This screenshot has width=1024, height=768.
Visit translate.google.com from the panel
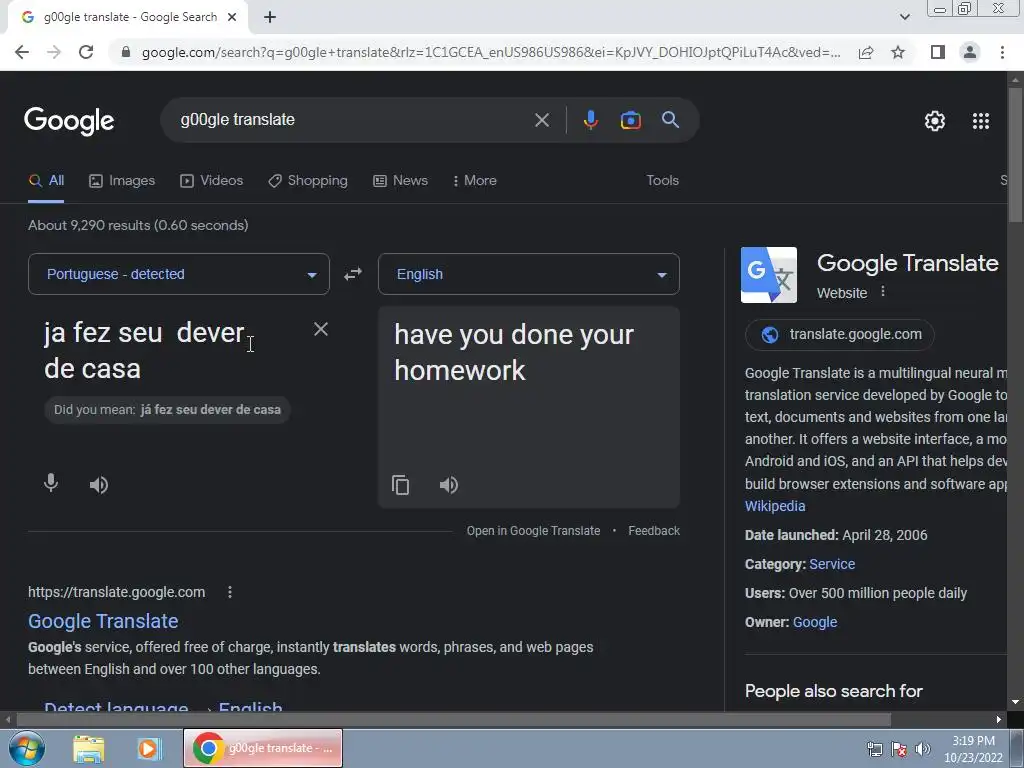point(840,334)
